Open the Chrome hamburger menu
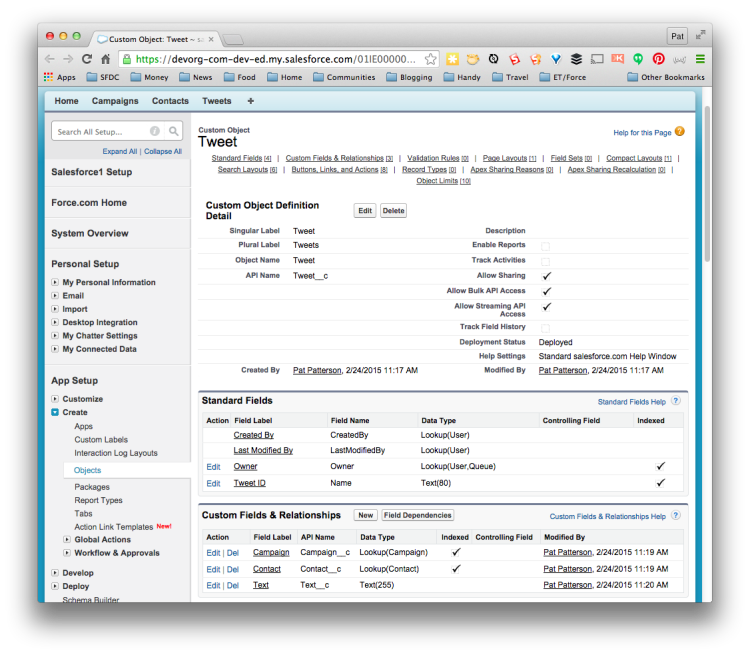750x655 pixels. tap(700, 59)
